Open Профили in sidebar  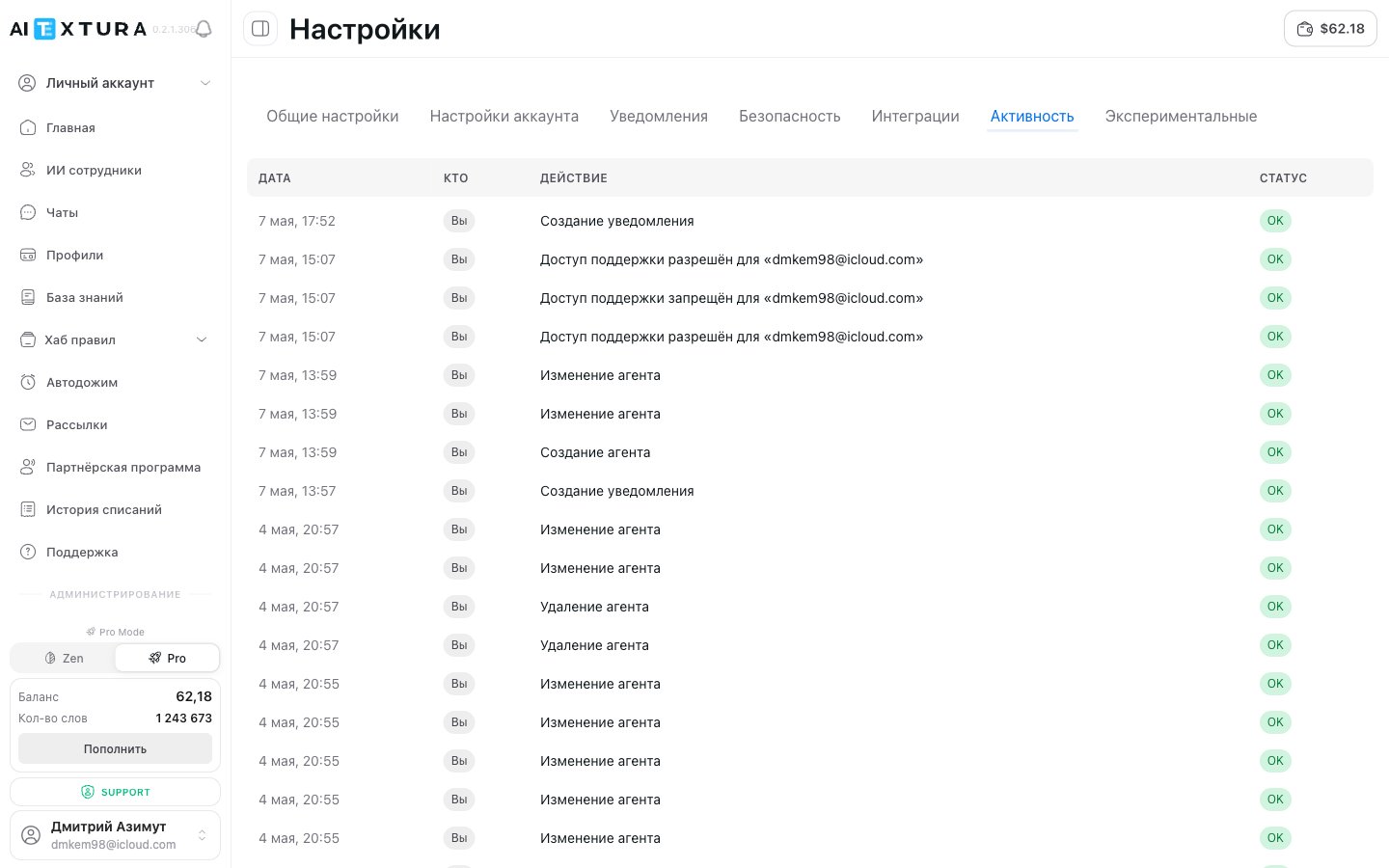click(x=74, y=255)
